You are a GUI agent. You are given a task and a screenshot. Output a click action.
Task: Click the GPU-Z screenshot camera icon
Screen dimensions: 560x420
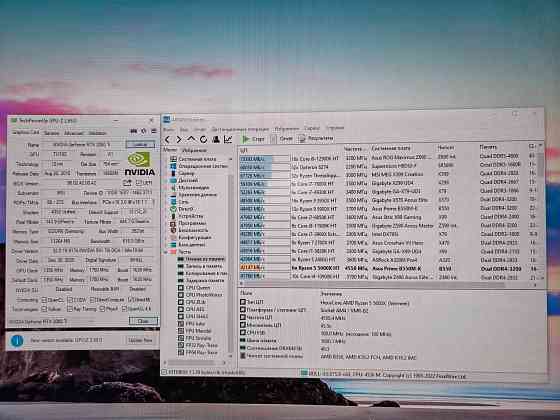[x=134, y=131]
